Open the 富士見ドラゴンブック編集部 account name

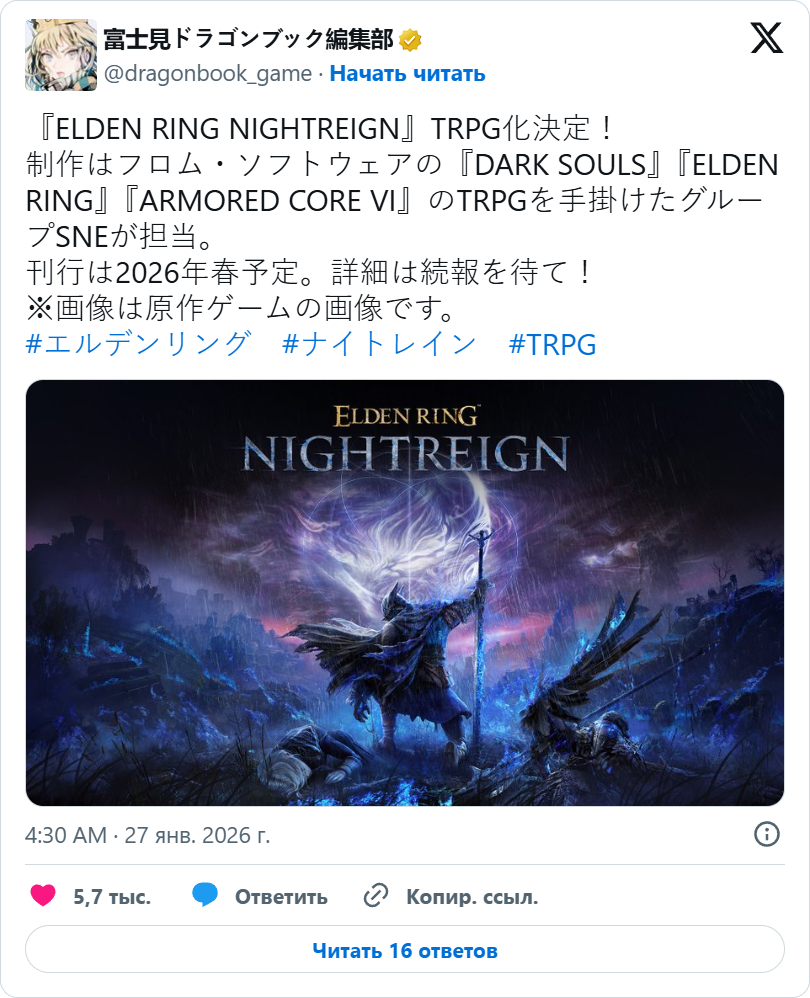tap(248, 39)
